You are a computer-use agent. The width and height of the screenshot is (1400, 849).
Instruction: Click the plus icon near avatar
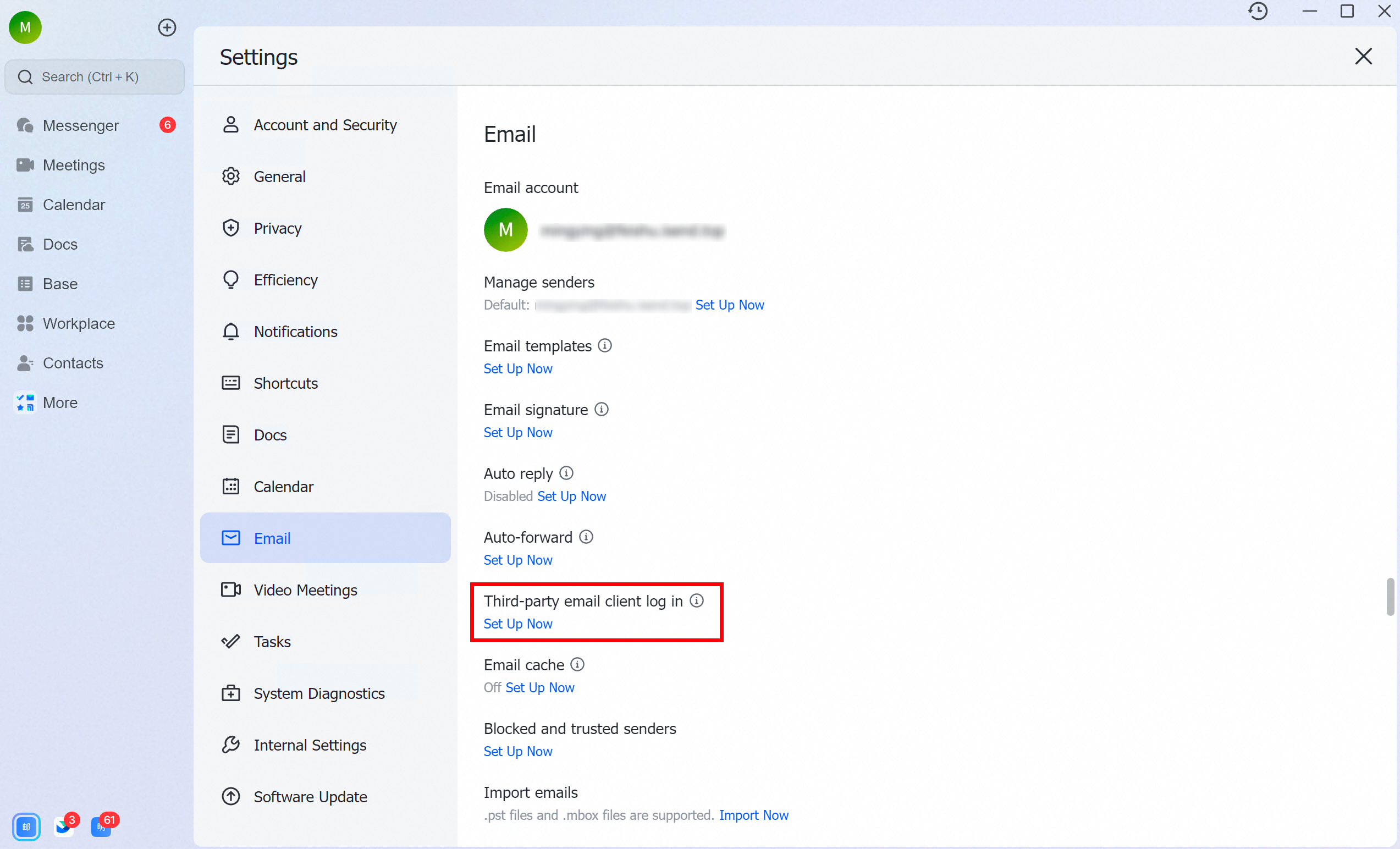coord(167,27)
